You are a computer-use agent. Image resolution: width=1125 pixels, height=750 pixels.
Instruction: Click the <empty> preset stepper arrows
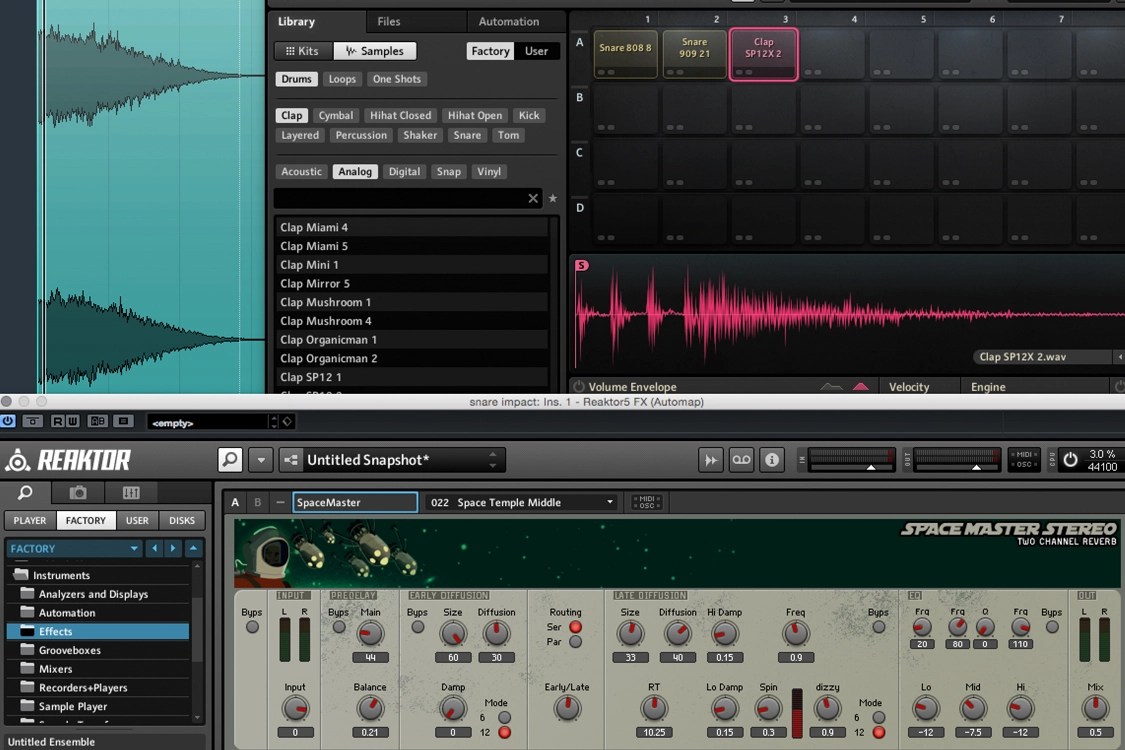[x=273, y=421]
